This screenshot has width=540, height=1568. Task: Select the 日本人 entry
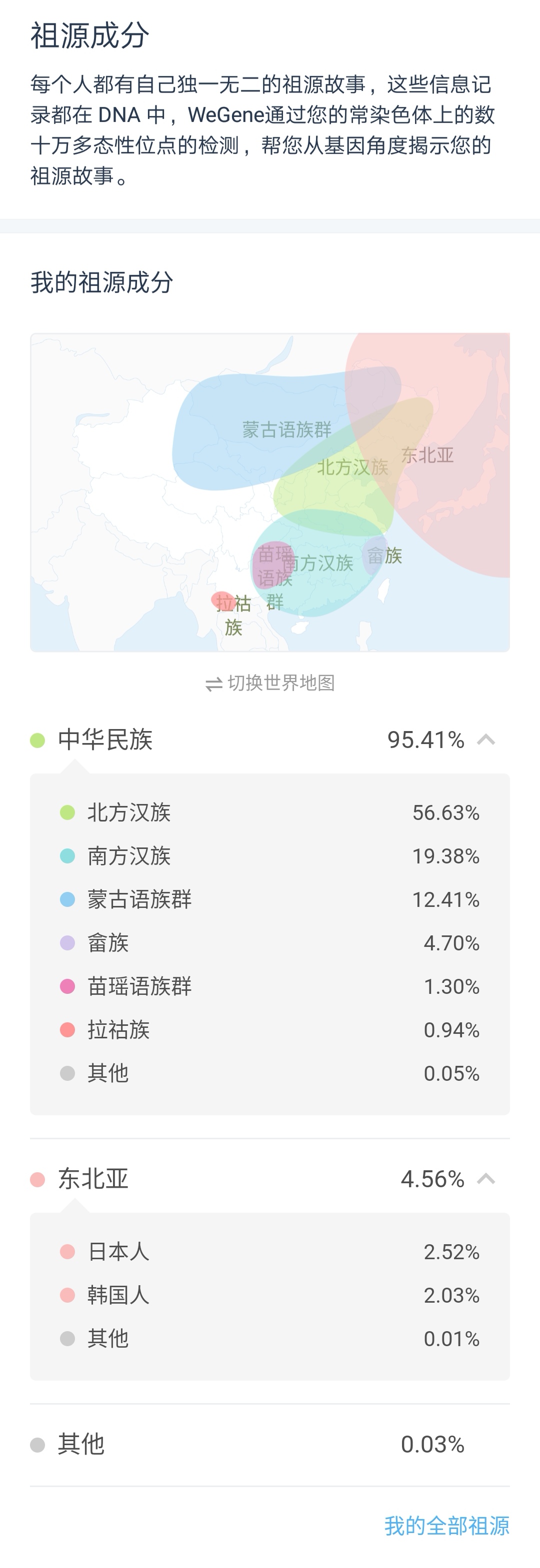pos(269,1252)
